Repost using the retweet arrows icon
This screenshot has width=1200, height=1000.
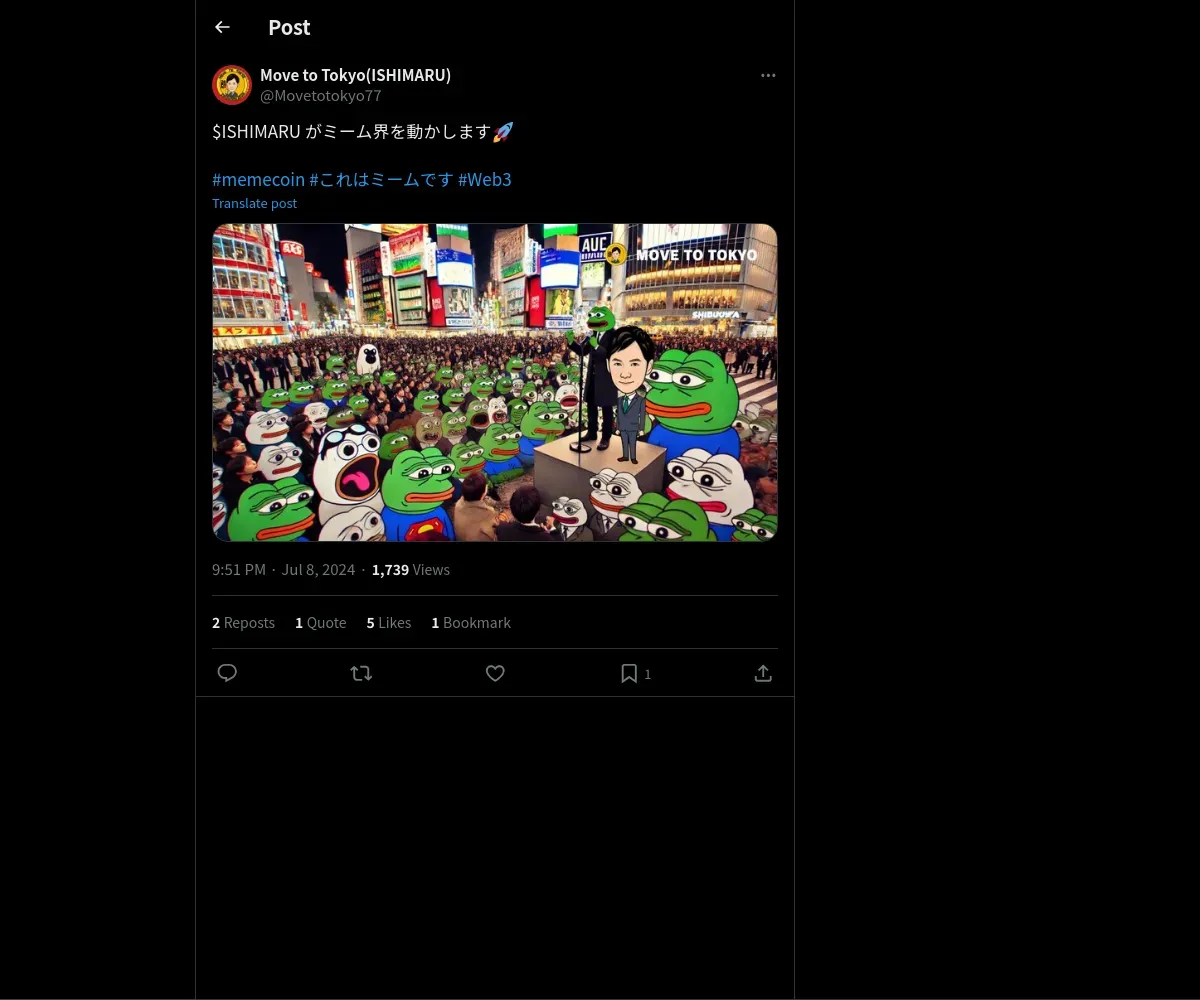pyautogui.click(x=362, y=673)
